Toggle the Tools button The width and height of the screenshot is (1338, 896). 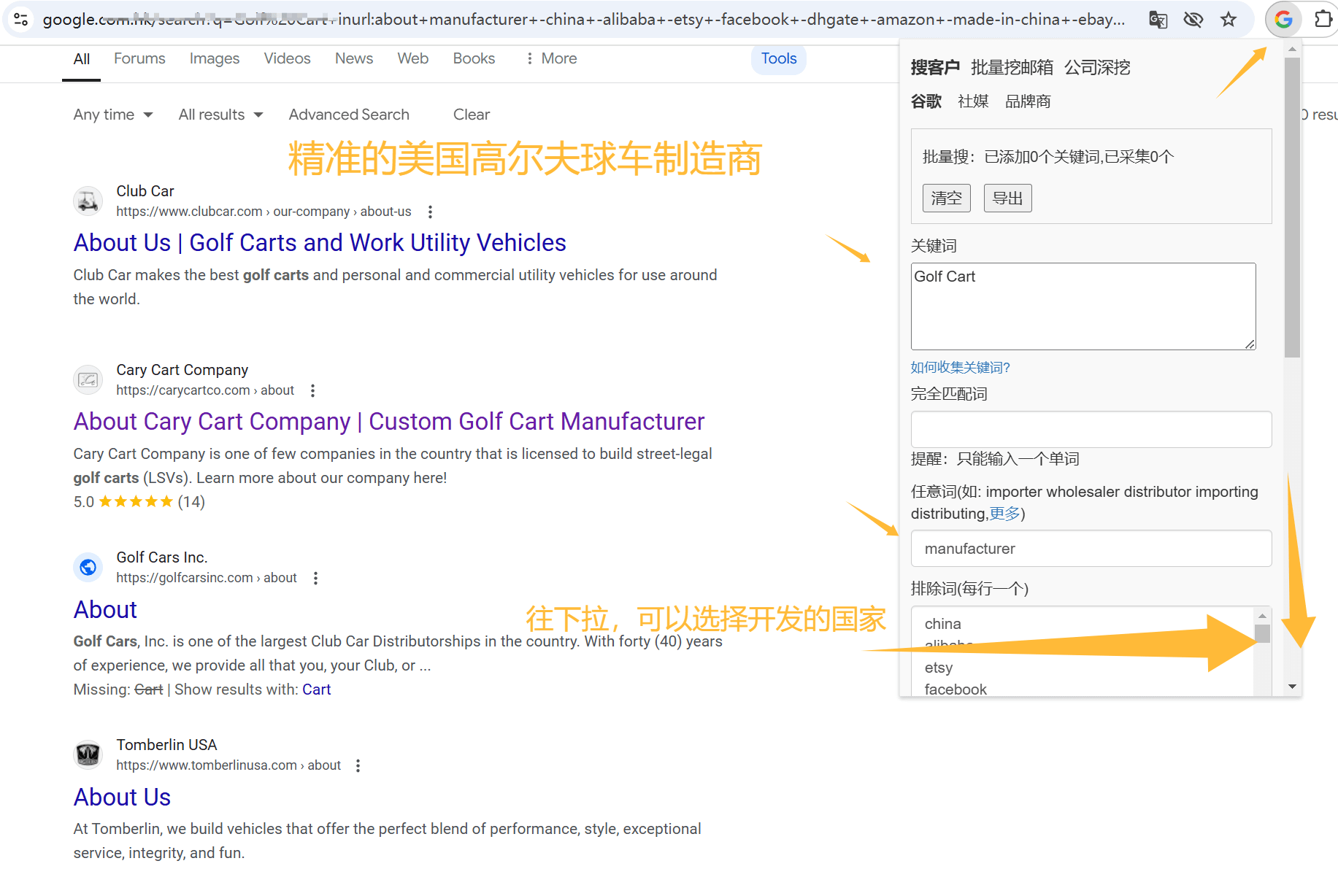pos(778,58)
